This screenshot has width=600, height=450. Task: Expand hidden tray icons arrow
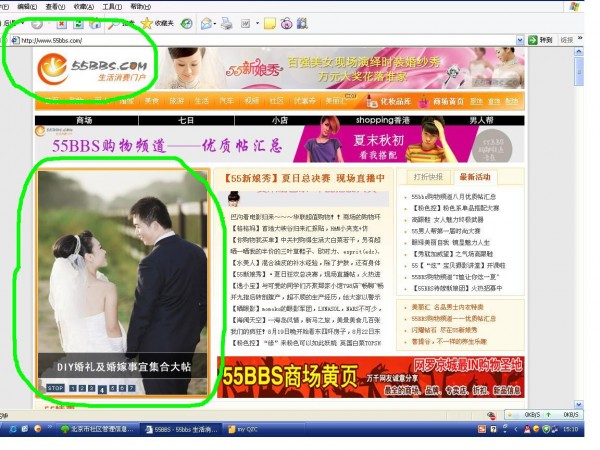[515, 429]
